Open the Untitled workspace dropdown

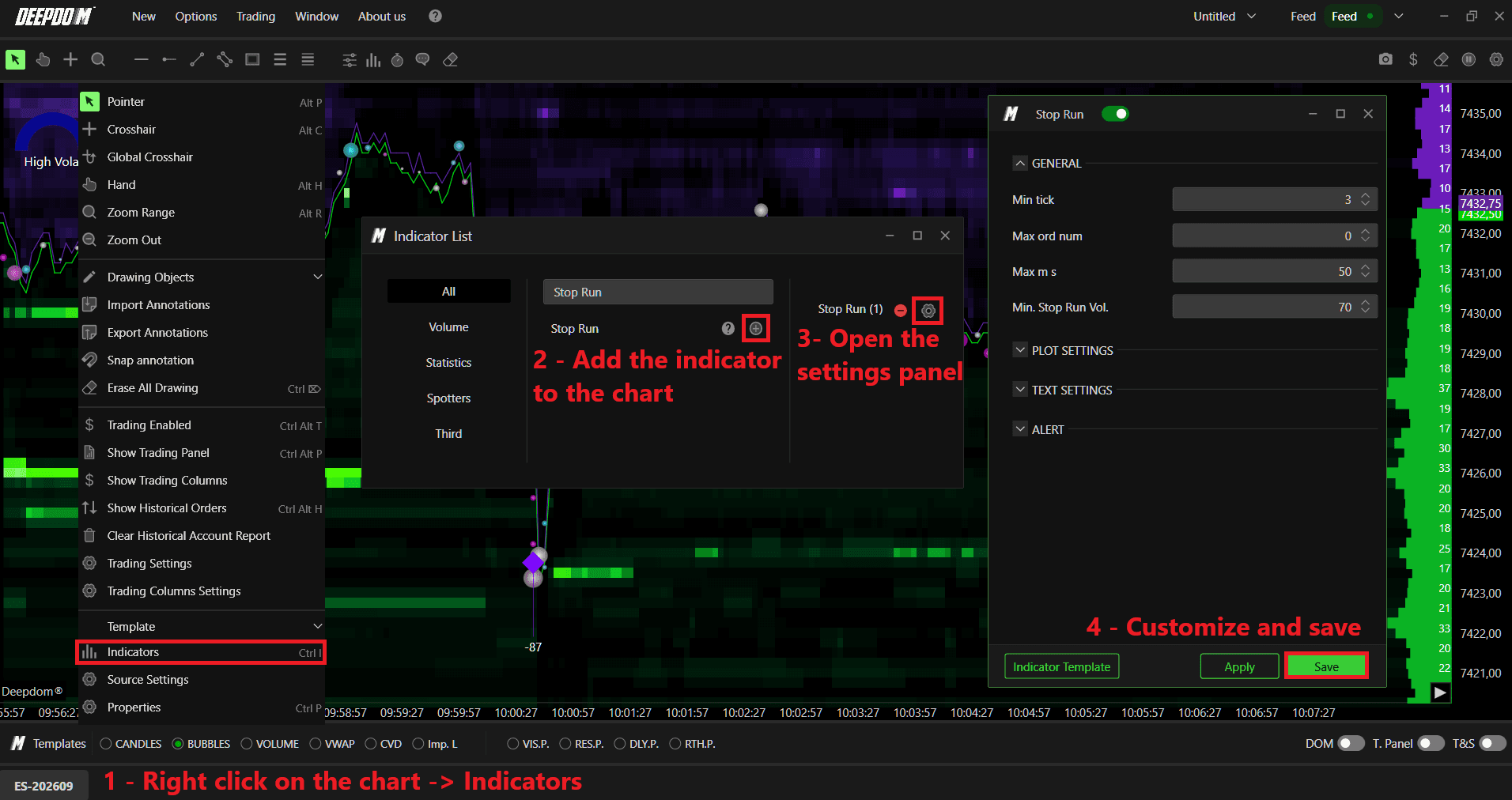[1224, 16]
